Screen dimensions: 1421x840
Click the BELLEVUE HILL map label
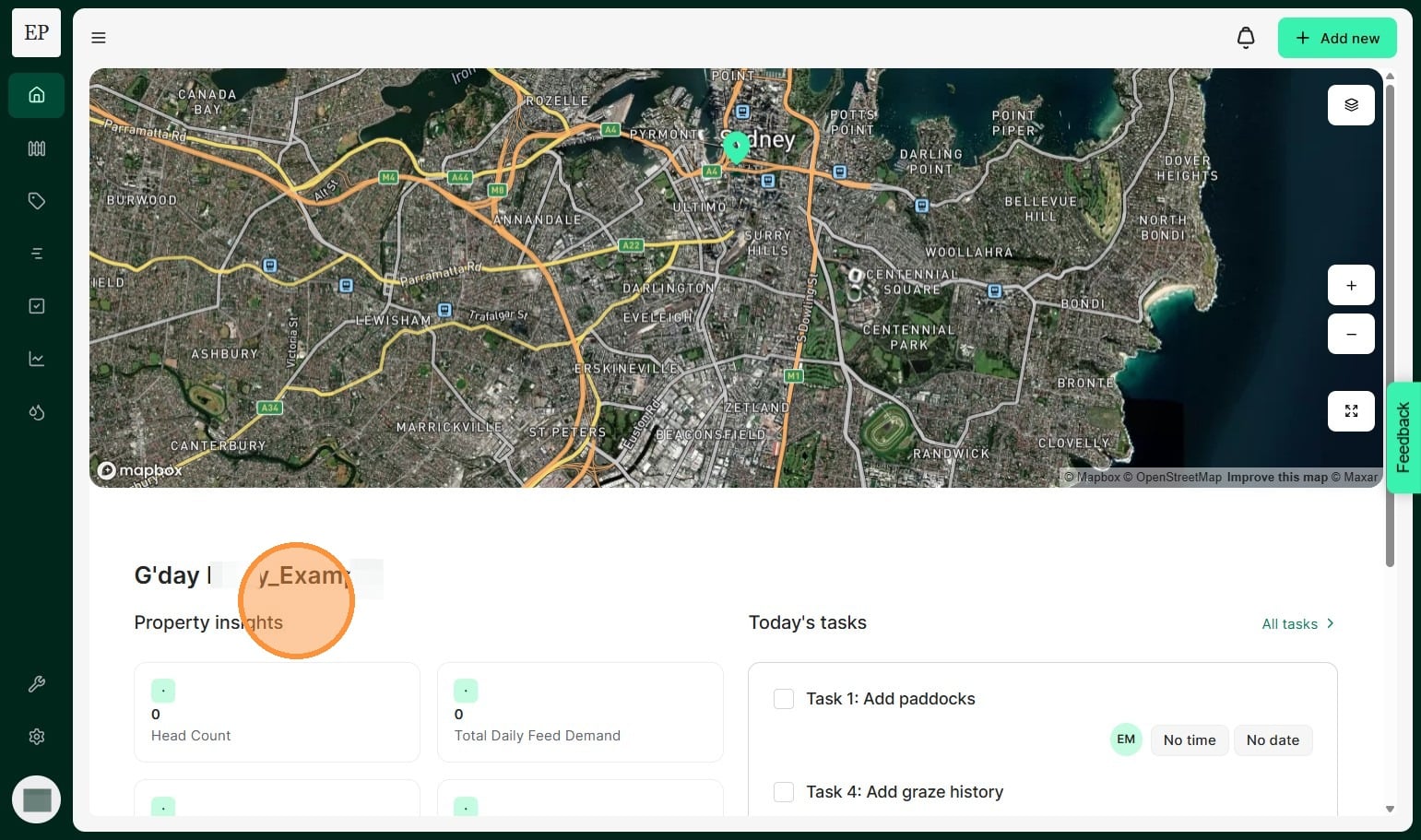point(1041,208)
